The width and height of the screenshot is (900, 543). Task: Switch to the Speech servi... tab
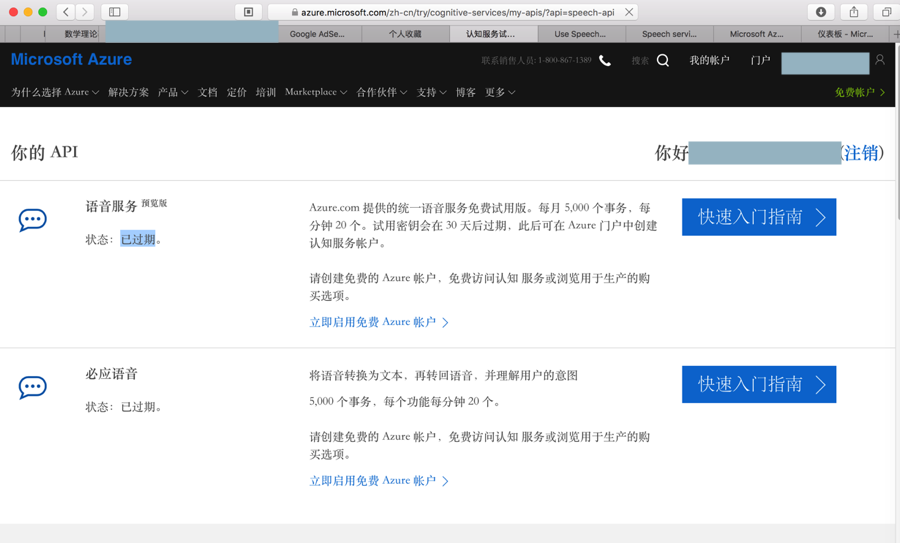click(669, 34)
